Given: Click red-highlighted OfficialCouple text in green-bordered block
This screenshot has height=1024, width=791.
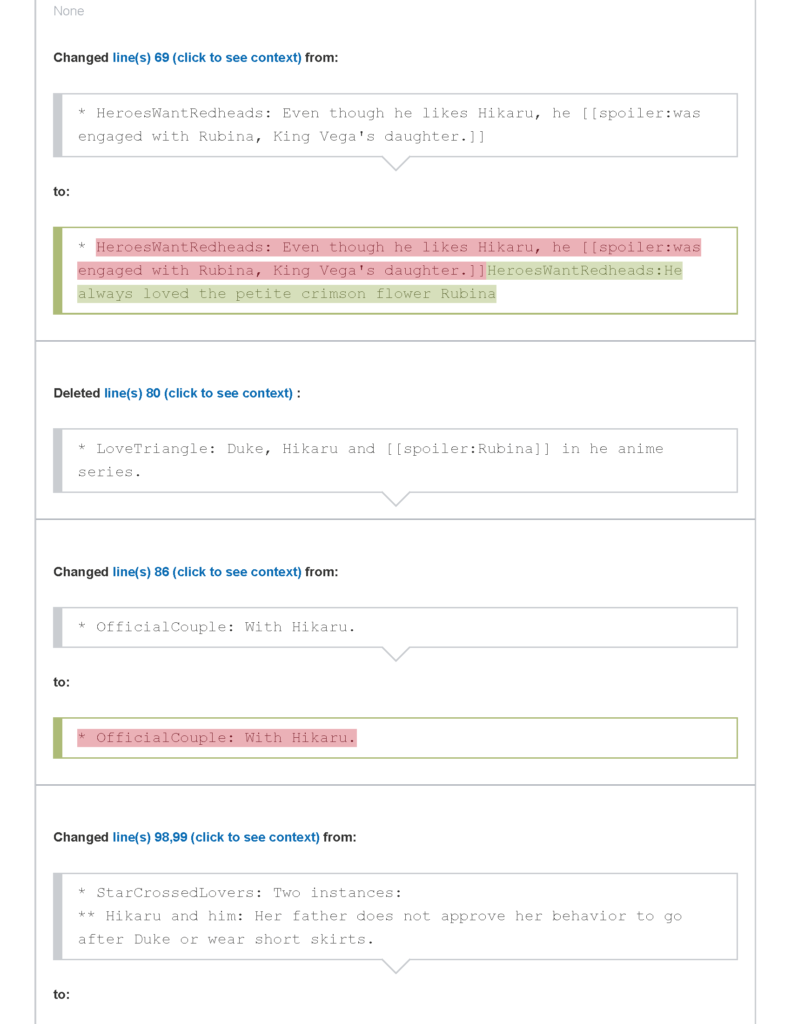Looking at the screenshot, I should pyautogui.click(x=225, y=738).
